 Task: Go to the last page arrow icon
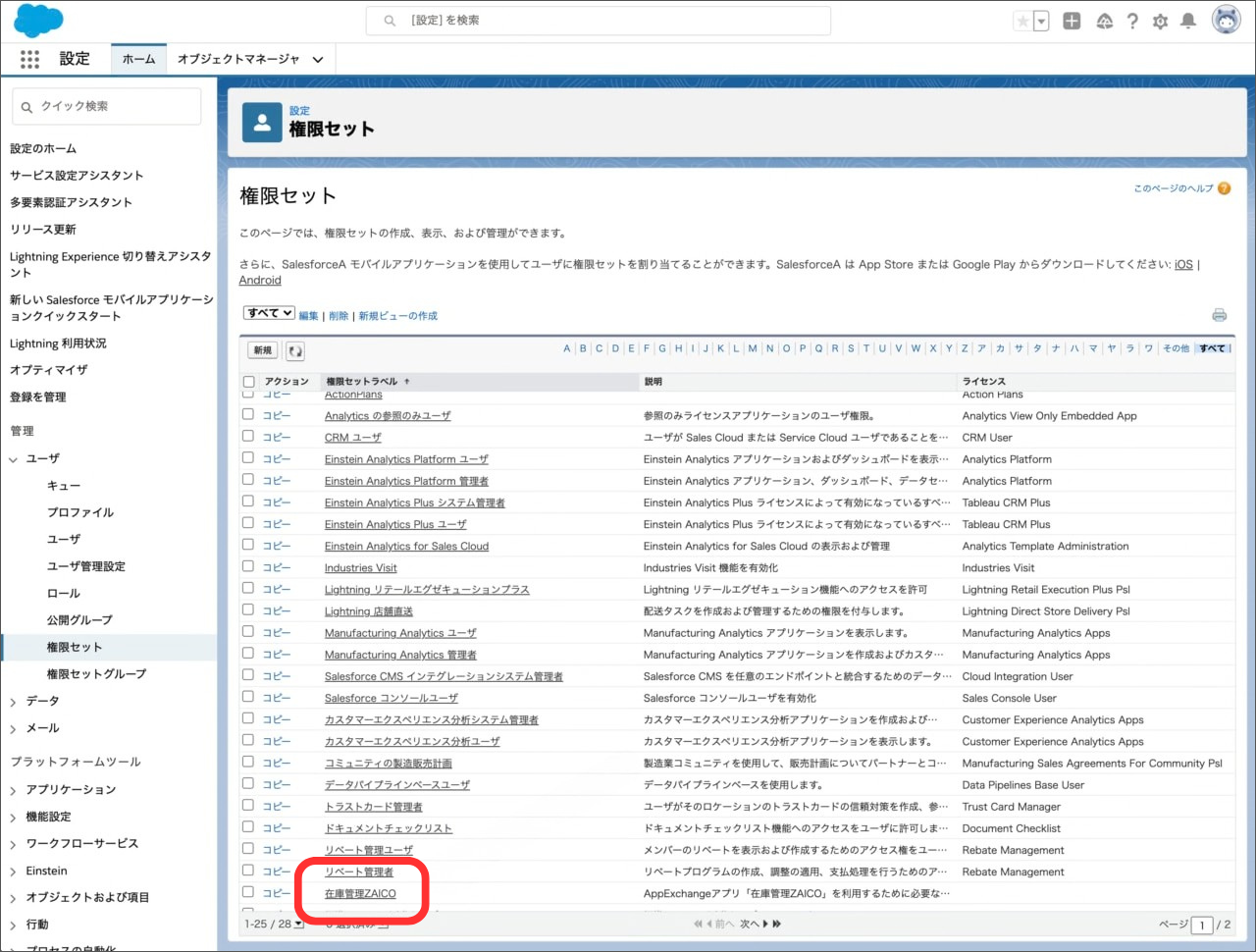pos(777,925)
